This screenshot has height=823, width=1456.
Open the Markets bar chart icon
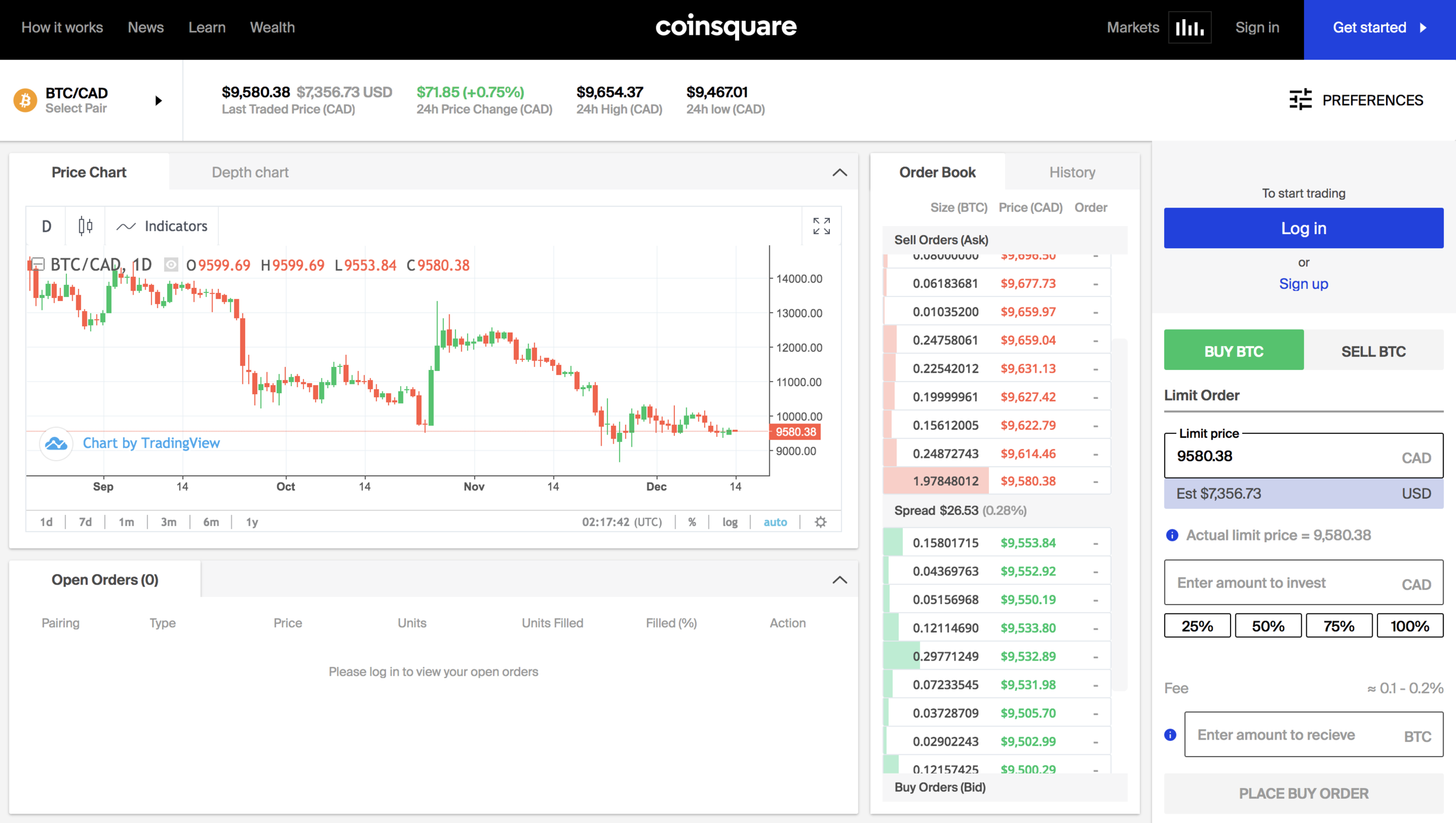point(1189,27)
